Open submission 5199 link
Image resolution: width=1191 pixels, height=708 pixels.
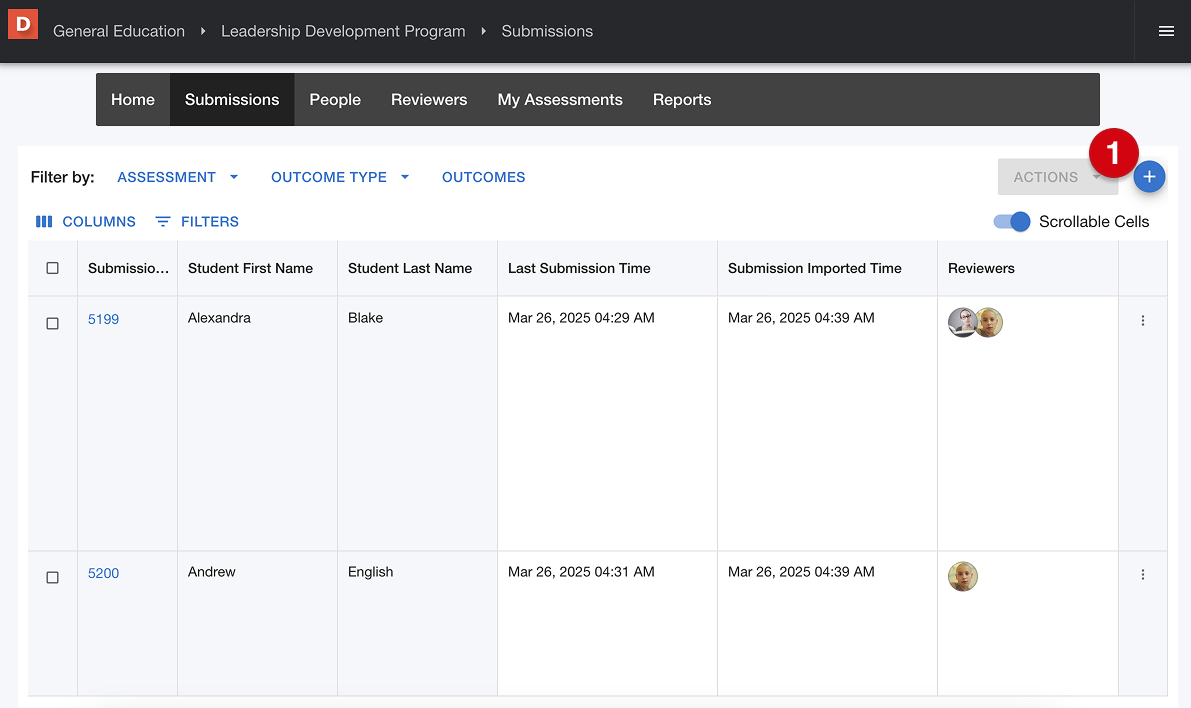[x=103, y=319]
